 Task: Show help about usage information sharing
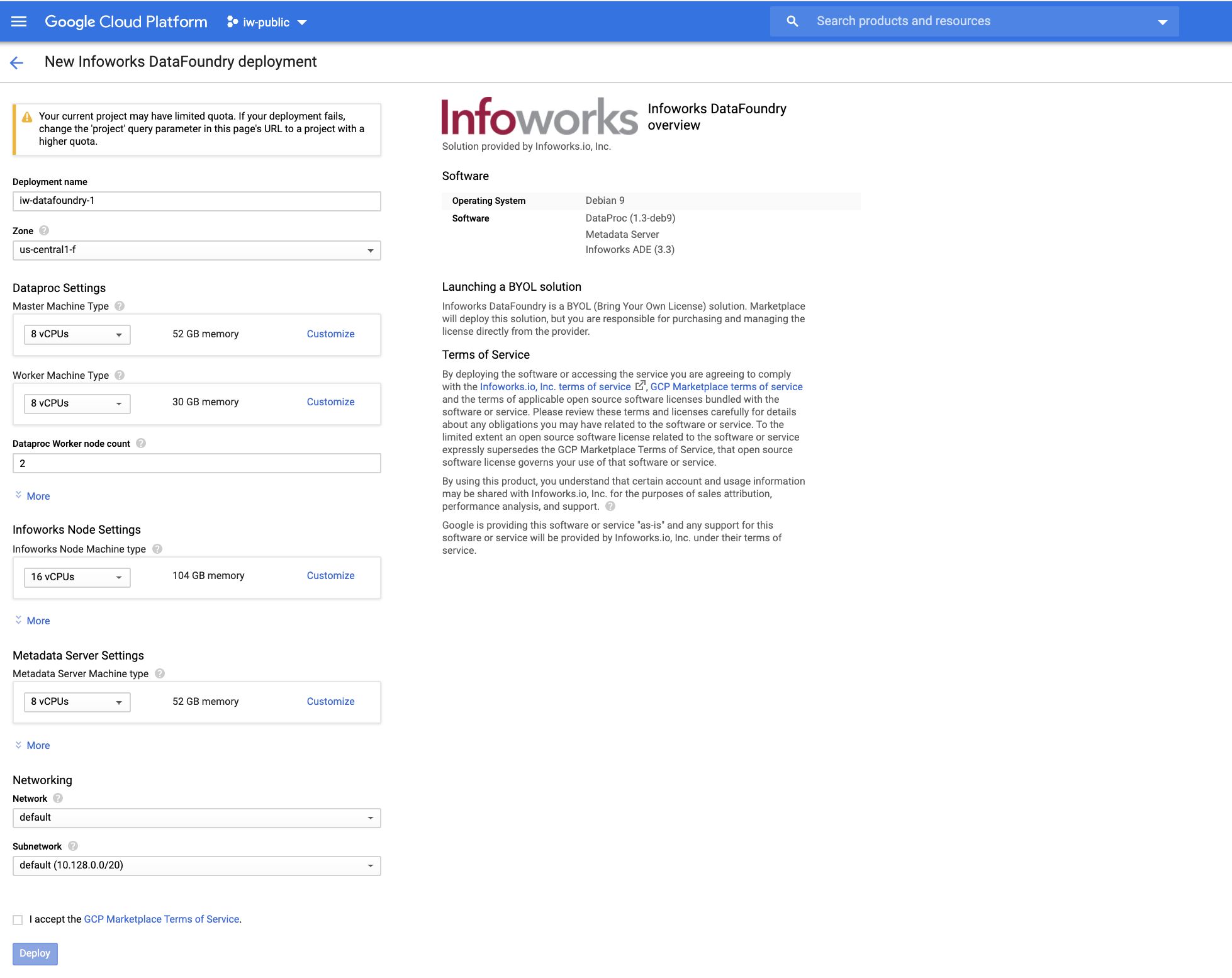point(610,506)
